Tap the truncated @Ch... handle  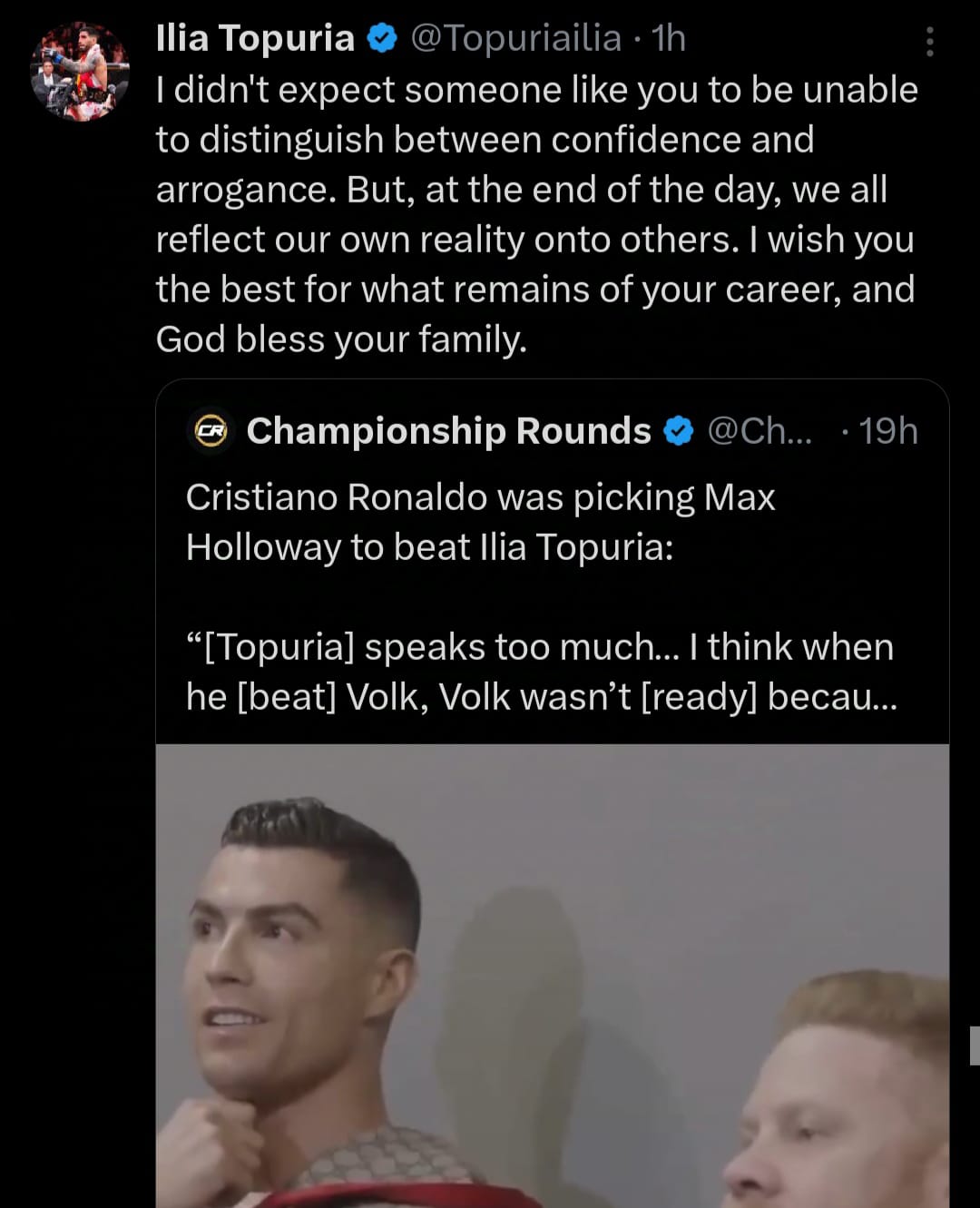coord(759,431)
